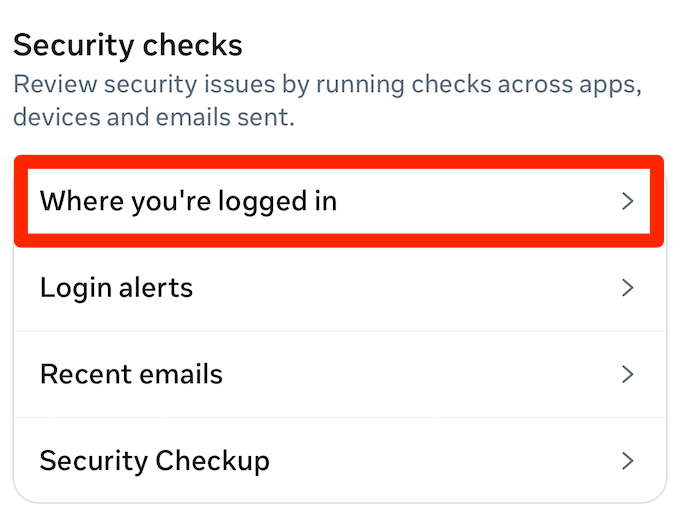Viewport: 682px width, 519px height.
Task: Click the chevron beside Where you're logged in
Action: coord(628,201)
